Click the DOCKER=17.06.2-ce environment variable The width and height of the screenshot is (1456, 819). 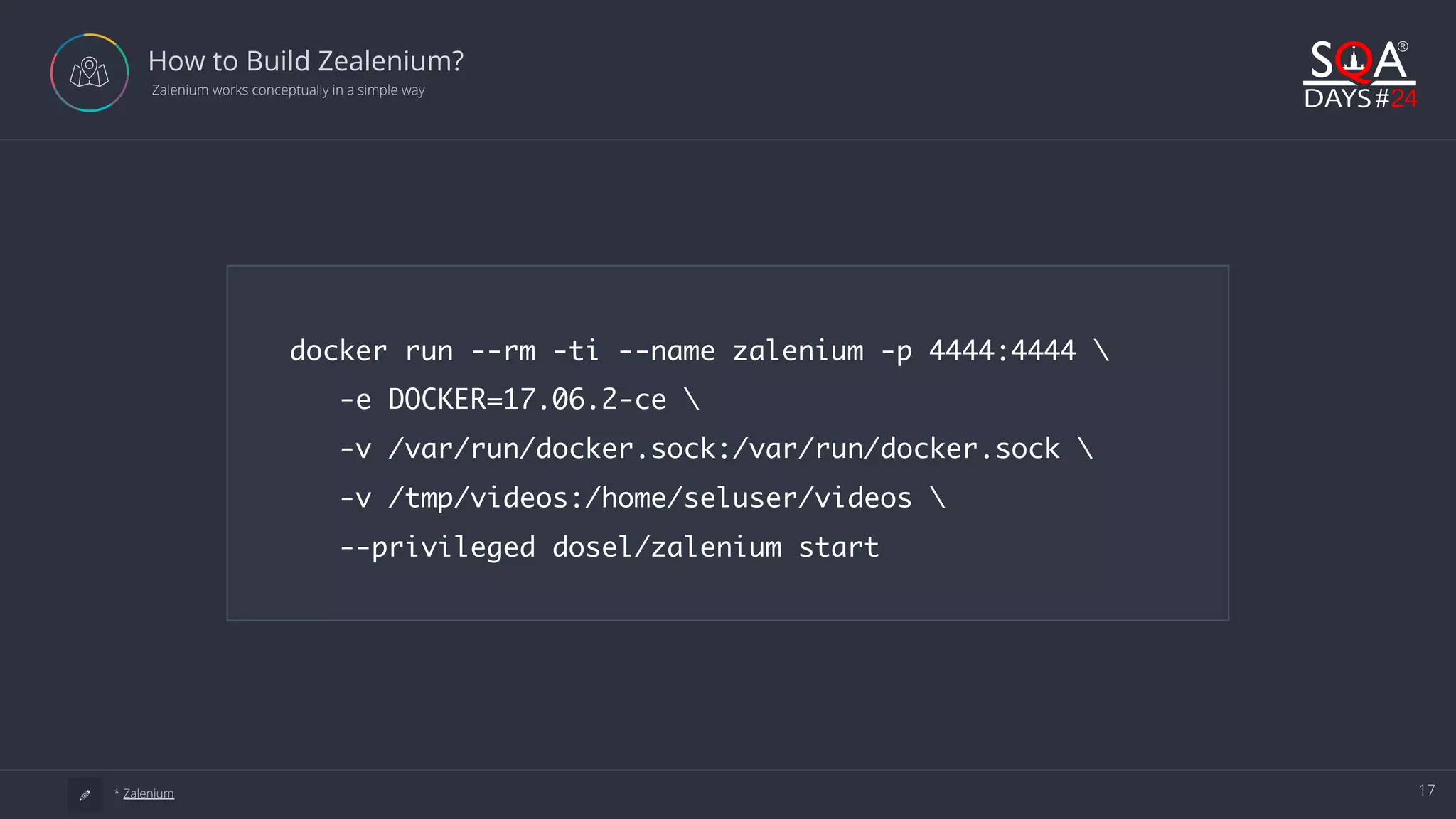[527, 400]
